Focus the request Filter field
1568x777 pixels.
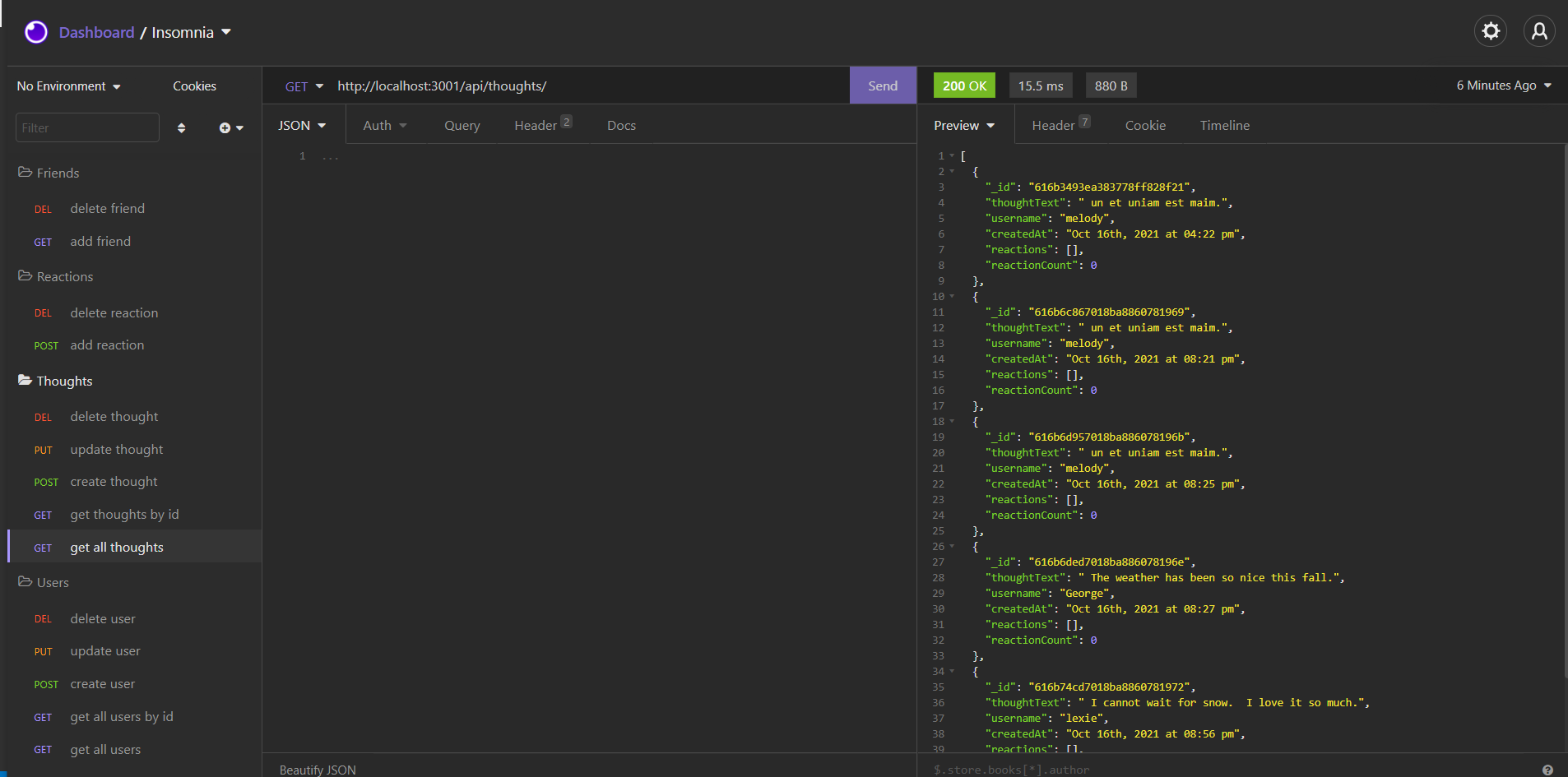click(87, 127)
